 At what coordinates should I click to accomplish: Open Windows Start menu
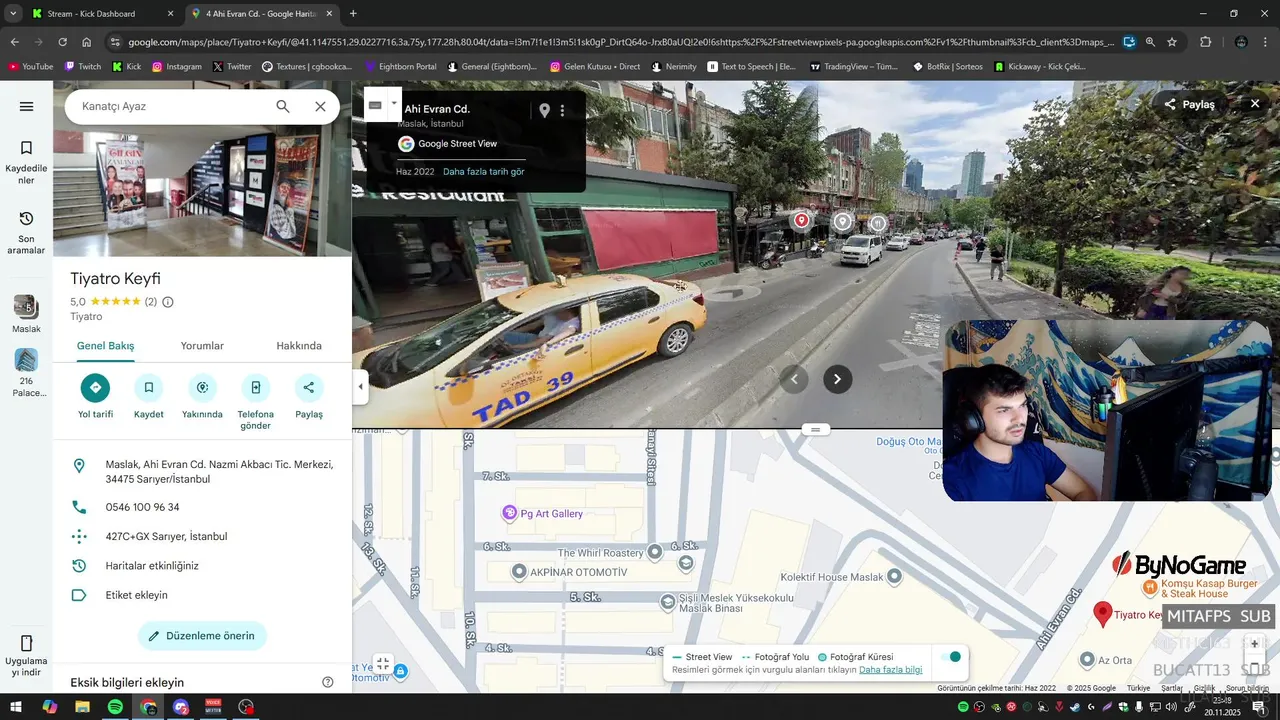point(16,707)
